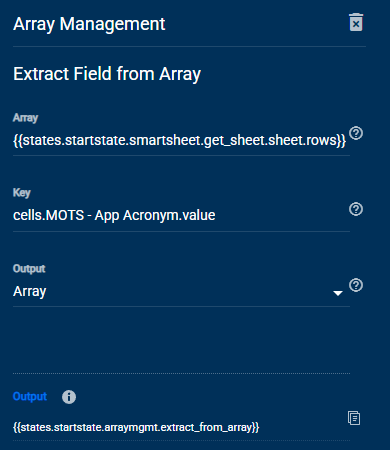
Task: Click the small Array field label
Action: click(26, 117)
